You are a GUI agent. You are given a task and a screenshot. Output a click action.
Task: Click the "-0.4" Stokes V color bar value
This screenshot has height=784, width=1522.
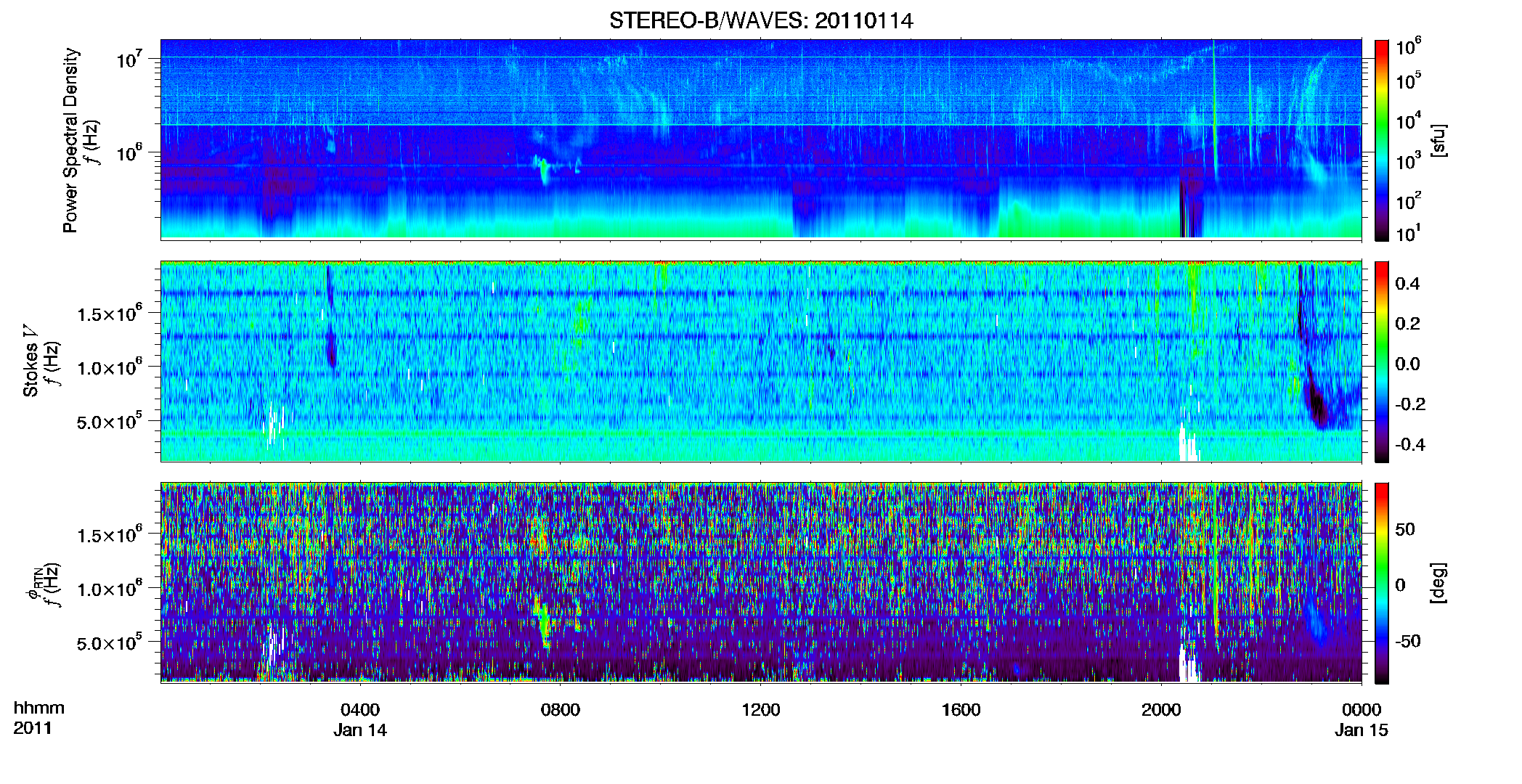(1410, 444)
